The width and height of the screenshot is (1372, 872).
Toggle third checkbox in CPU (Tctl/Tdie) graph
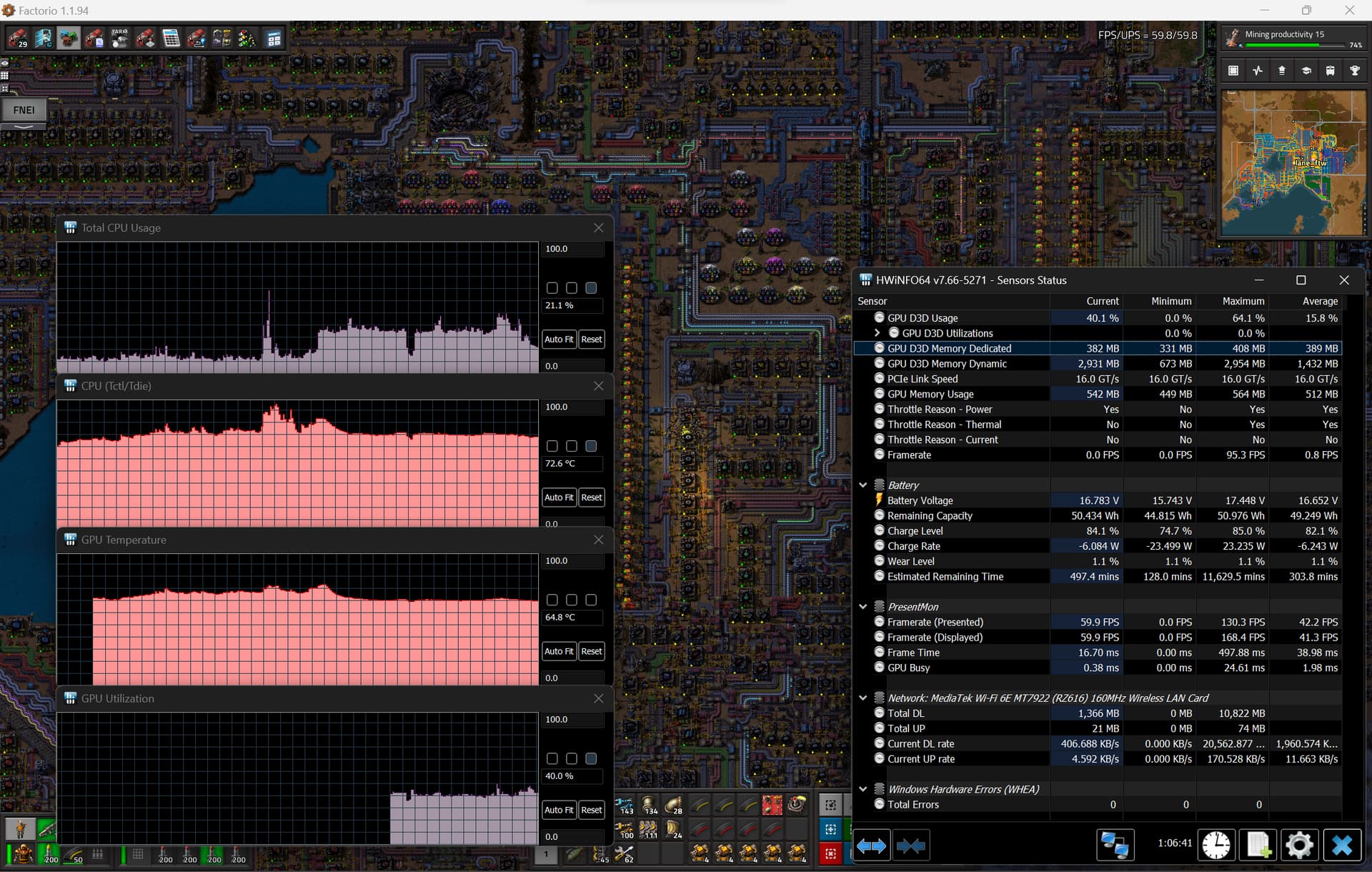point(591,446)
